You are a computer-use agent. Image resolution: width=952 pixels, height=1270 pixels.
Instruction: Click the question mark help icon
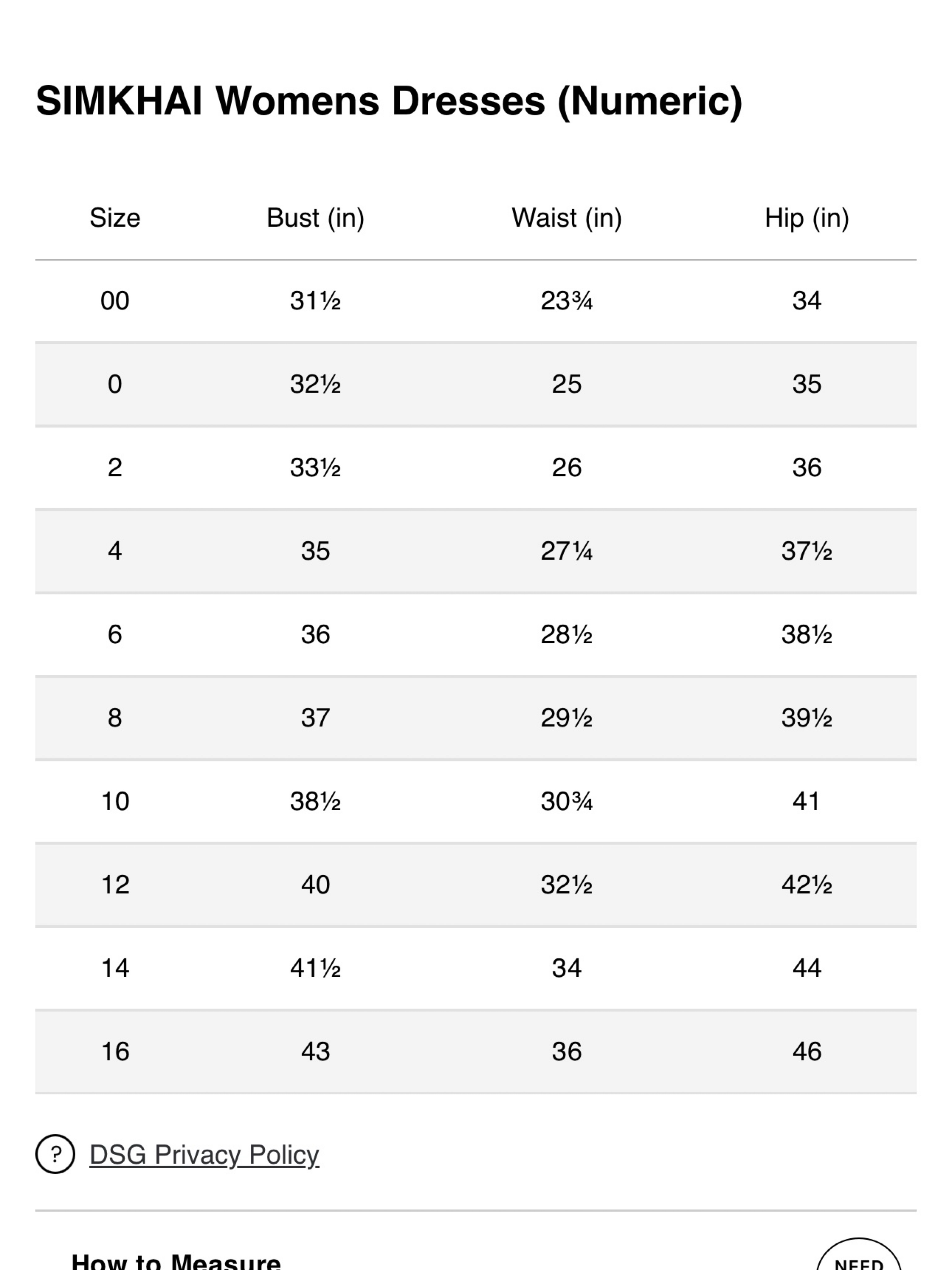coord(55,1154)
